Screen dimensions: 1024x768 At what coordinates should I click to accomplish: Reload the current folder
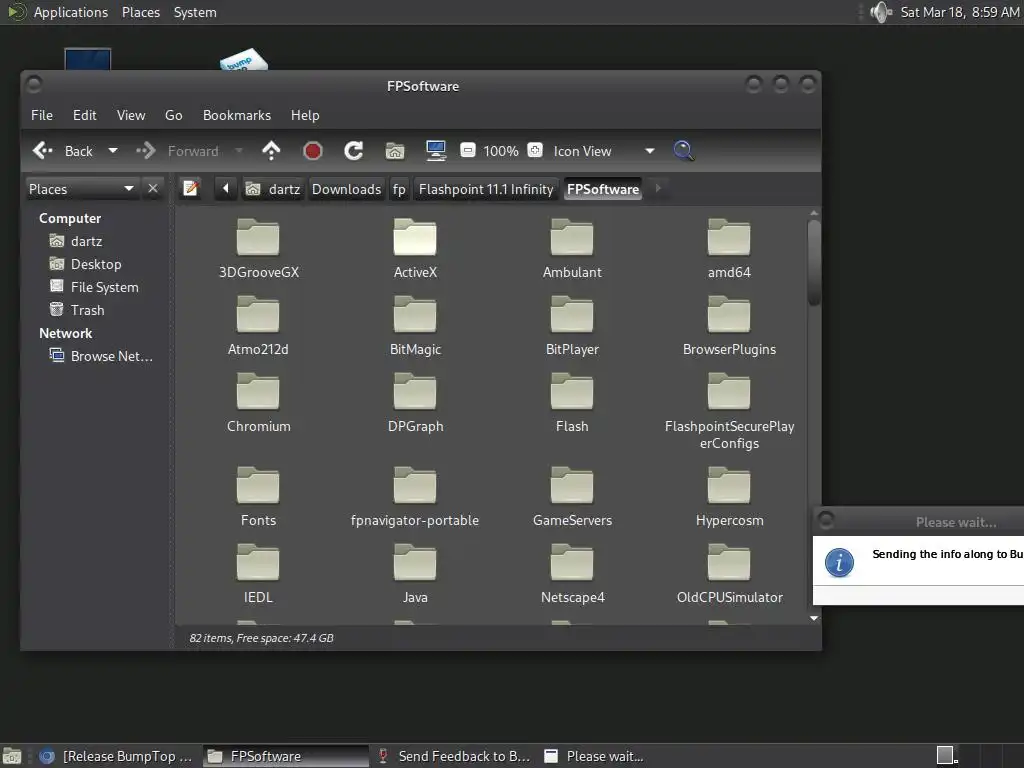[x=354, y=151]
